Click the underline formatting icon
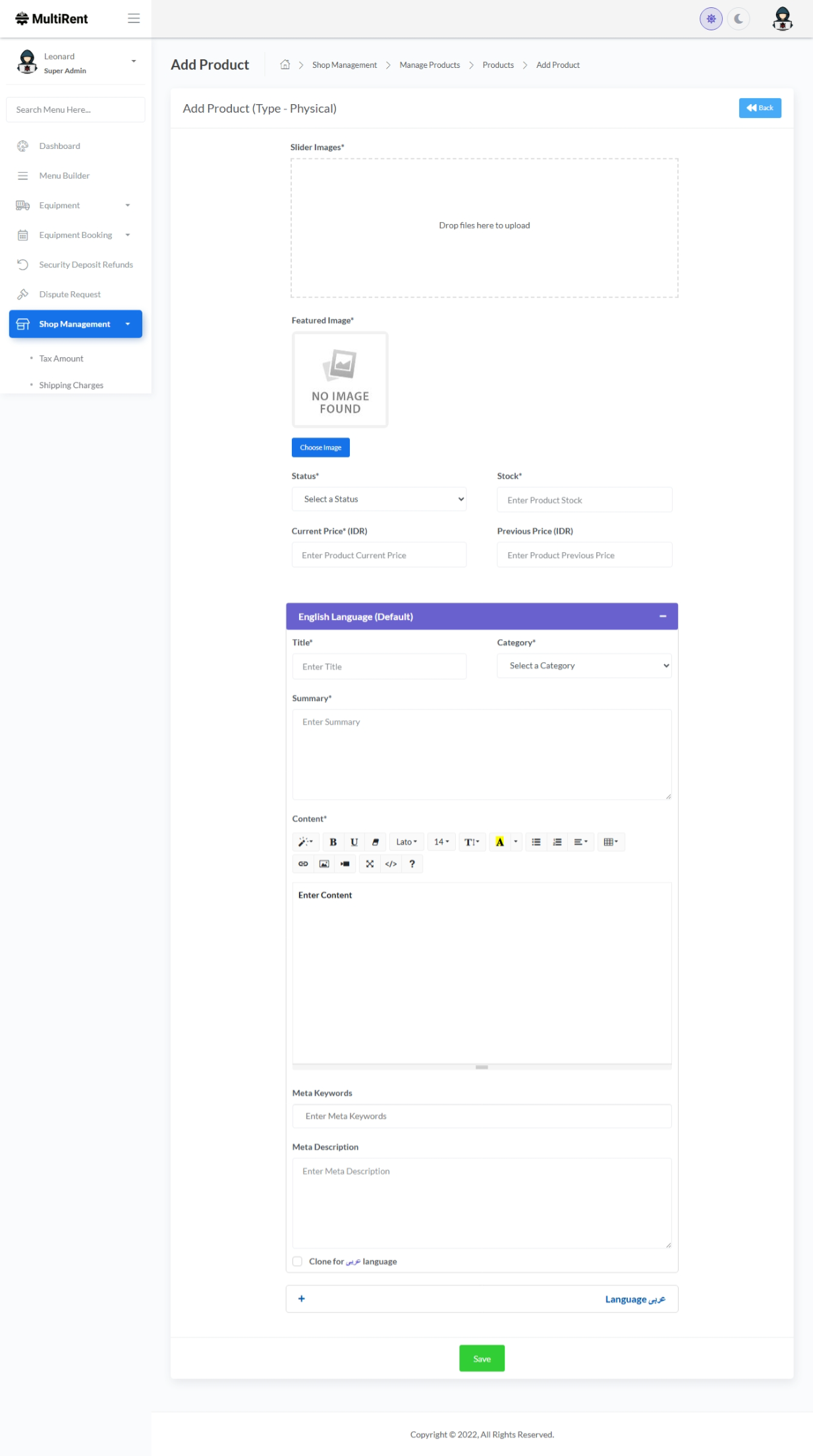 354,842
